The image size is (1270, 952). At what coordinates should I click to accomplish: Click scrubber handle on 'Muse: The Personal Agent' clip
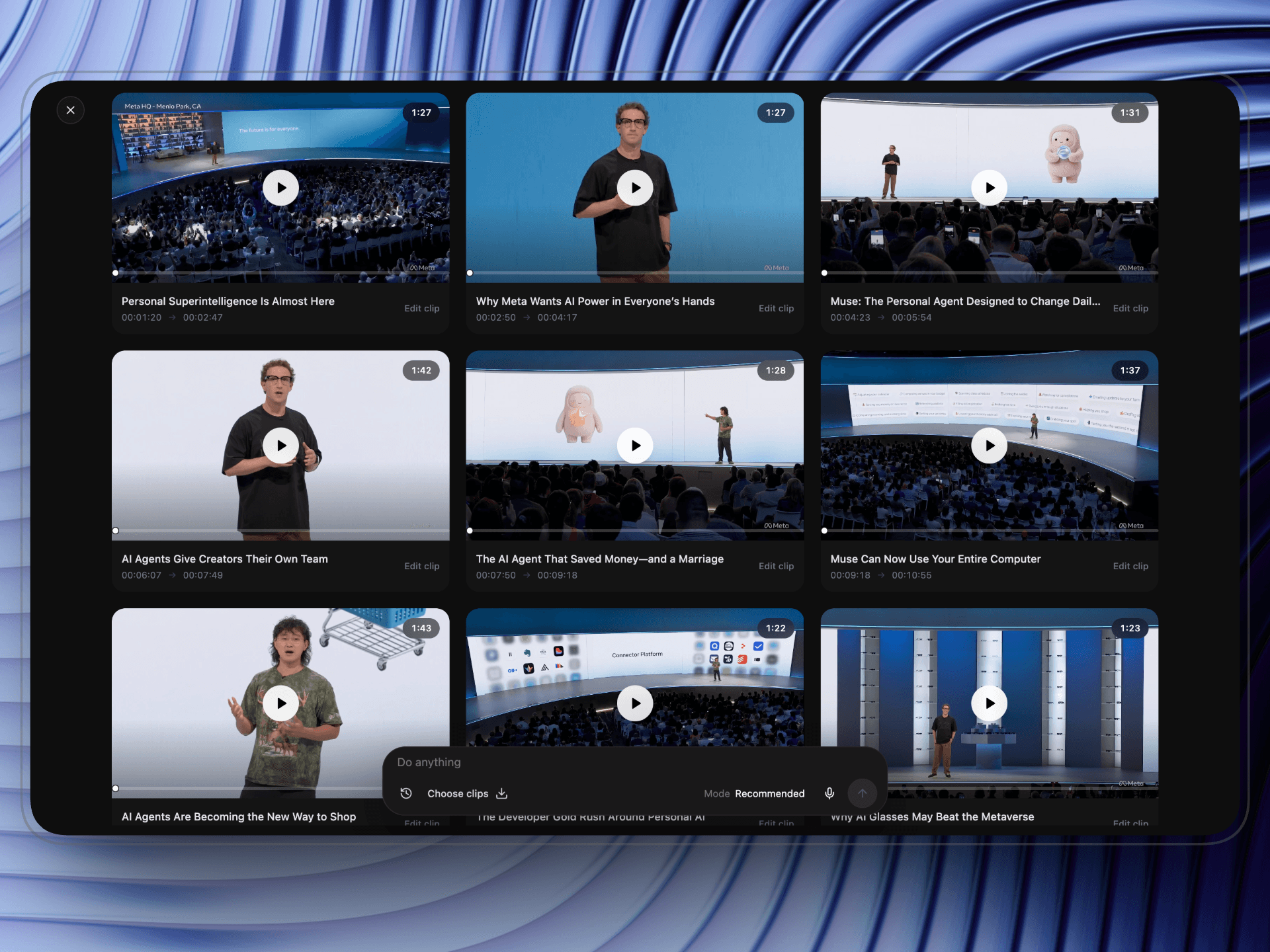(x=824, y=272)
